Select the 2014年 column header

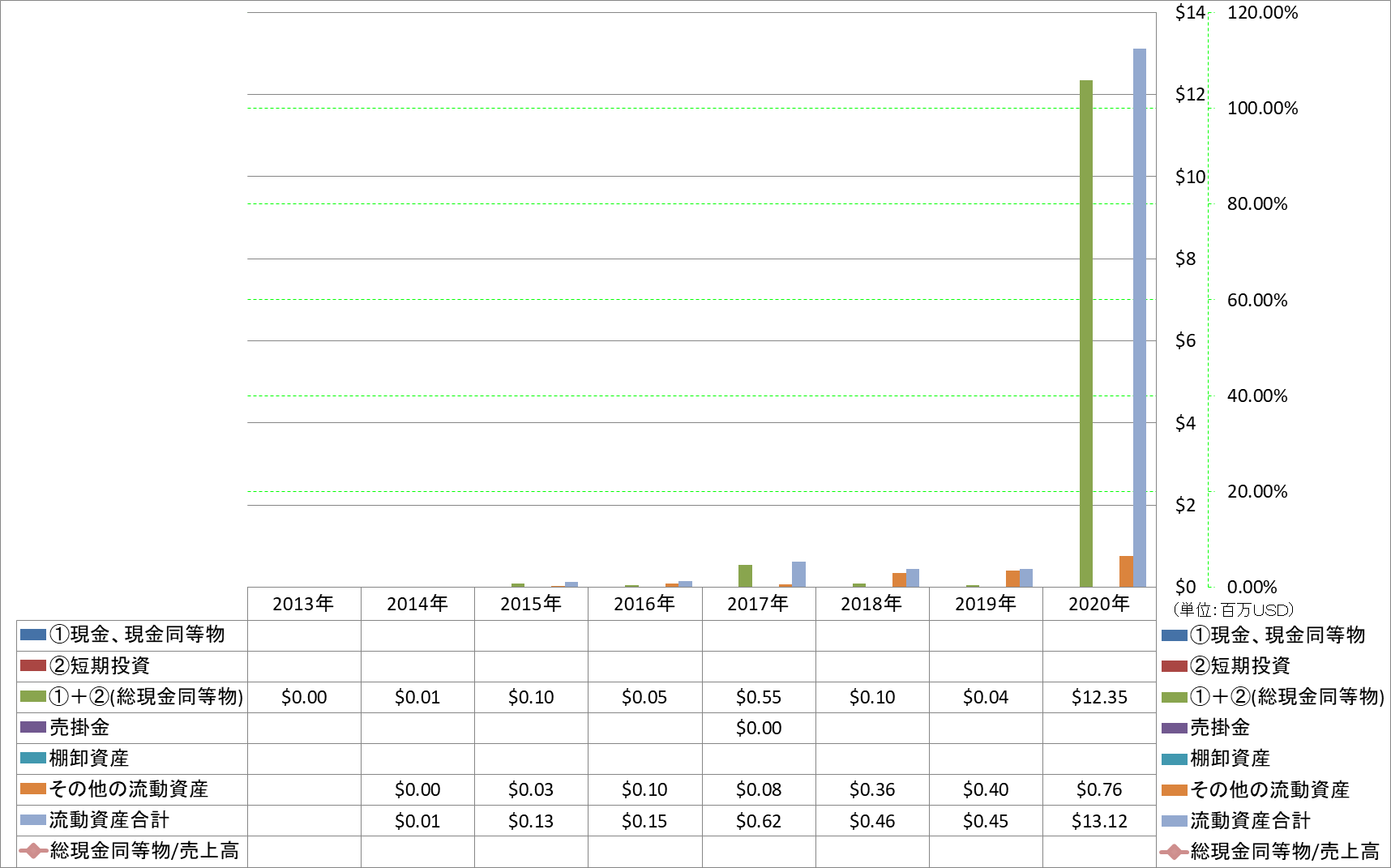pyautogui.click(x=417, y=604)
